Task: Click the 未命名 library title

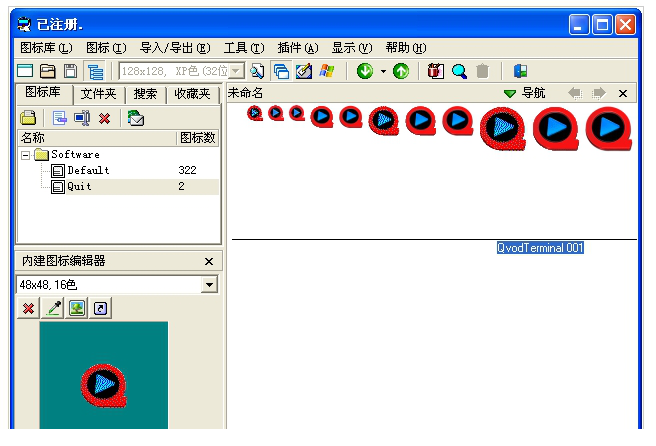Action: pyautogui.click(x=246, y=93)
